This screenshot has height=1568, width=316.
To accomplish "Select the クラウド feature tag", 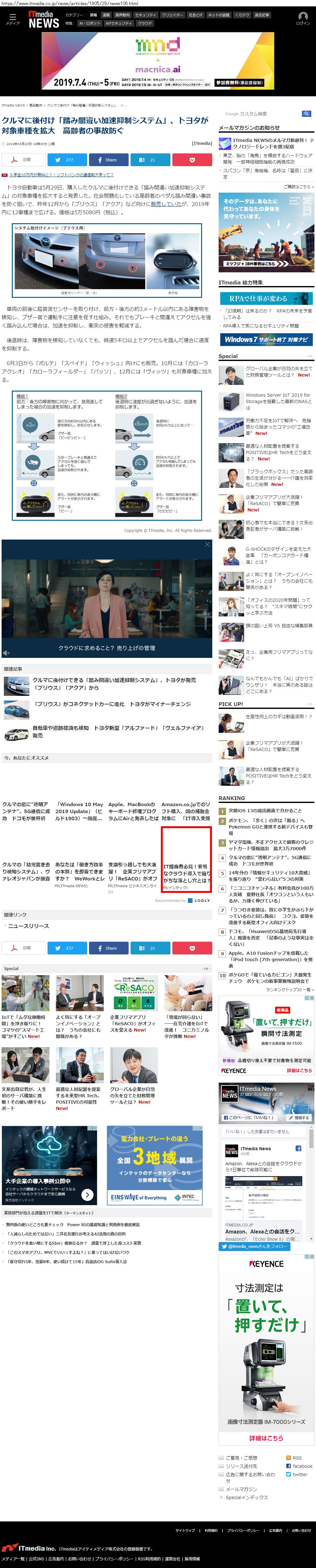I will coord(145,23).
